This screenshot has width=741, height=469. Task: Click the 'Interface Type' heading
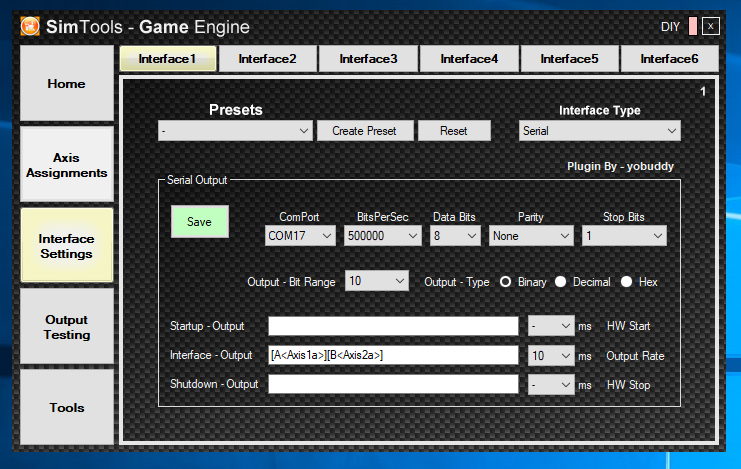[600, 110]
